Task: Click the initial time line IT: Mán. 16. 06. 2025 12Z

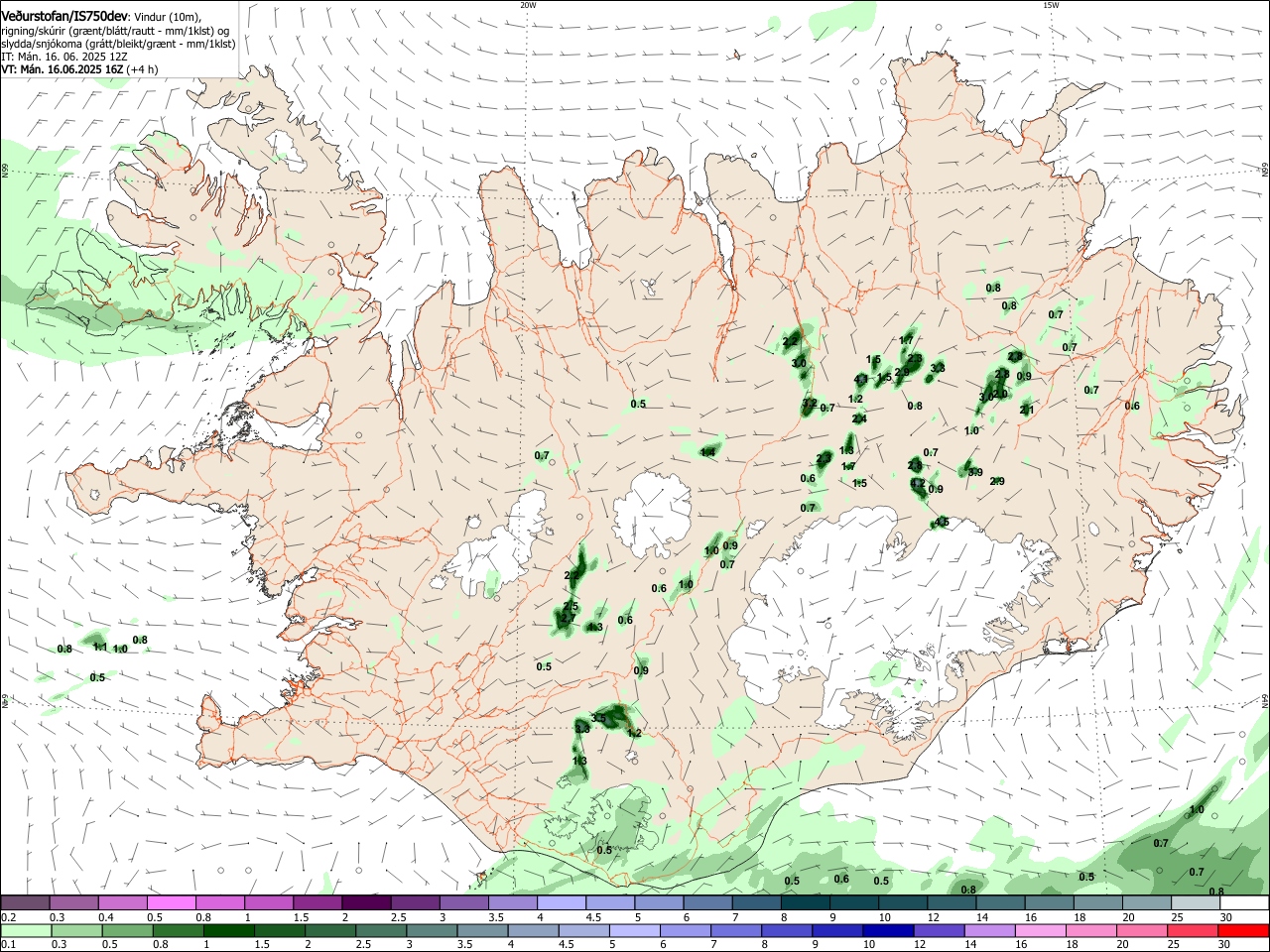Action: 64,57
